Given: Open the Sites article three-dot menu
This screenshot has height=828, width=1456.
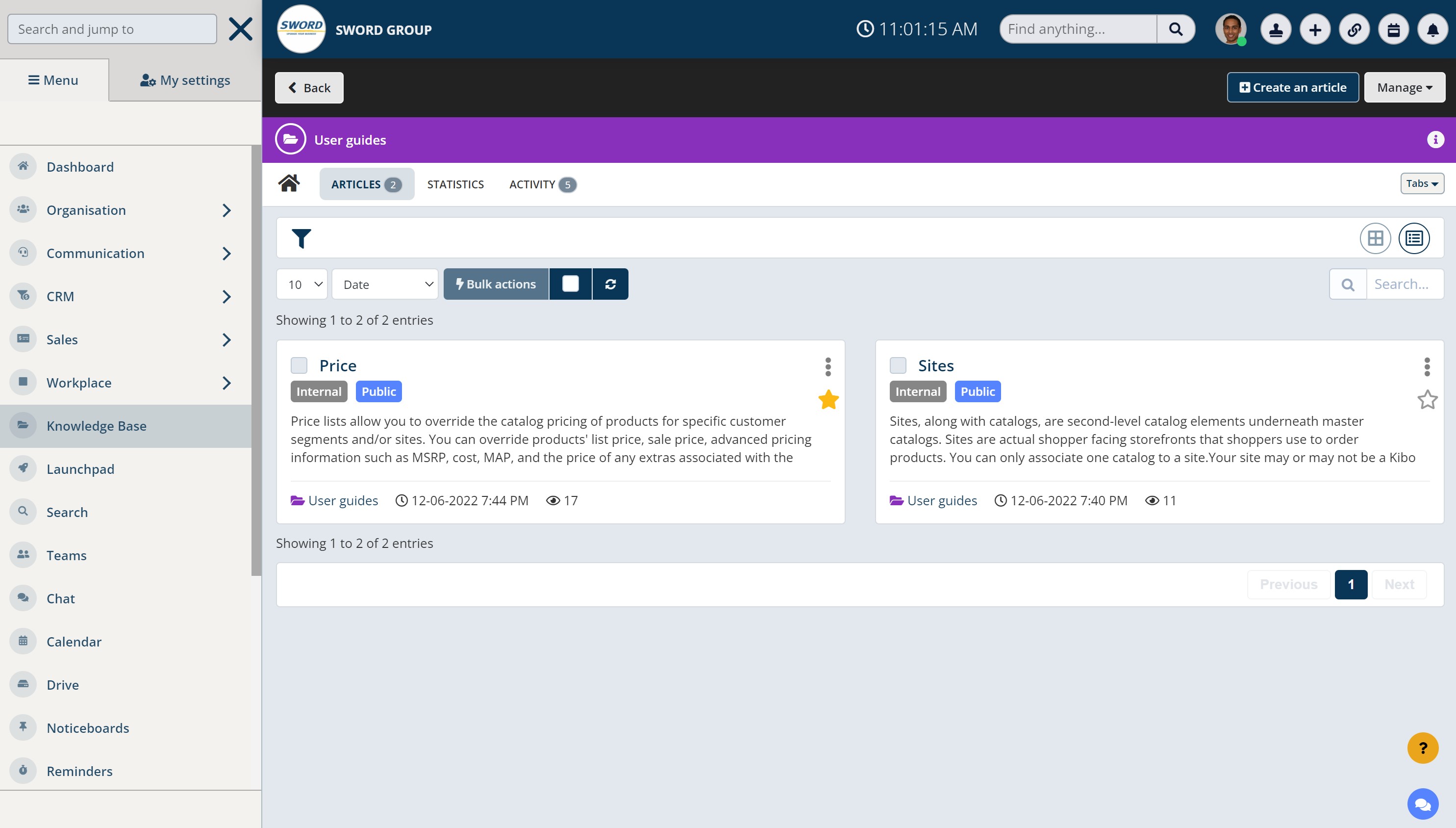Looking at the screenshot, I should [1427, 367].
